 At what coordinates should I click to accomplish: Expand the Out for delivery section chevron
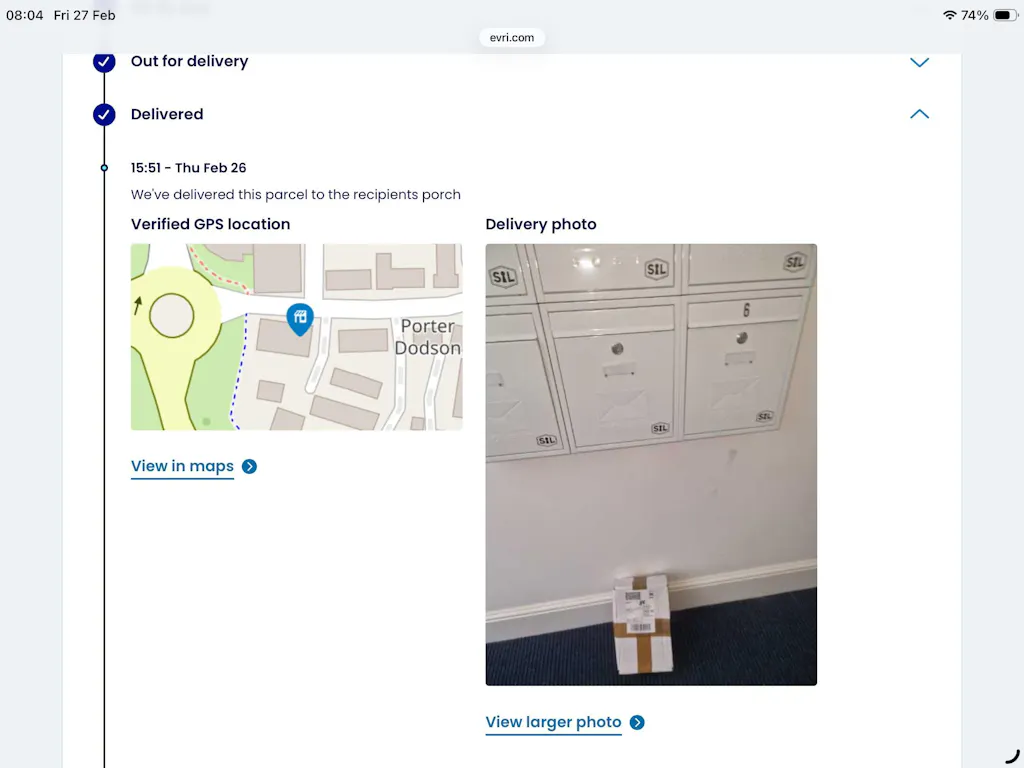click(919, 63)
